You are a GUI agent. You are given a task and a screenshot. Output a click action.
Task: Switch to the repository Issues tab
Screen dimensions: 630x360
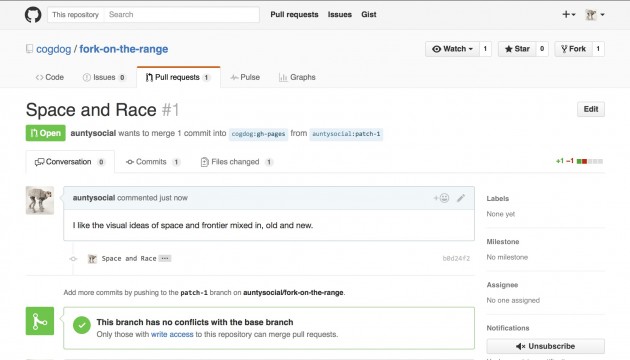[104, 77]
